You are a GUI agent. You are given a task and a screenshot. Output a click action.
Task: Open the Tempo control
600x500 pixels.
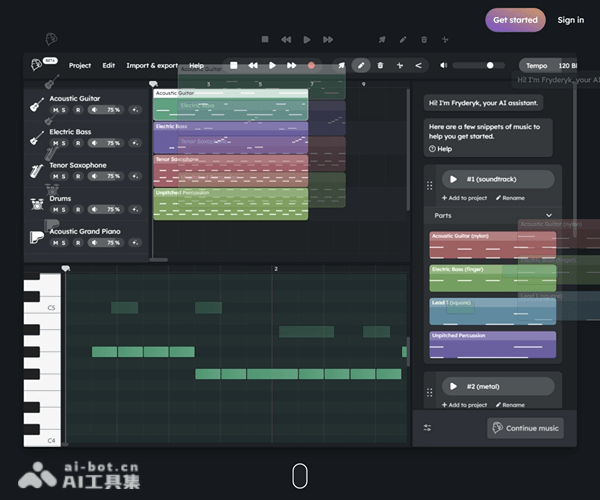537,65
